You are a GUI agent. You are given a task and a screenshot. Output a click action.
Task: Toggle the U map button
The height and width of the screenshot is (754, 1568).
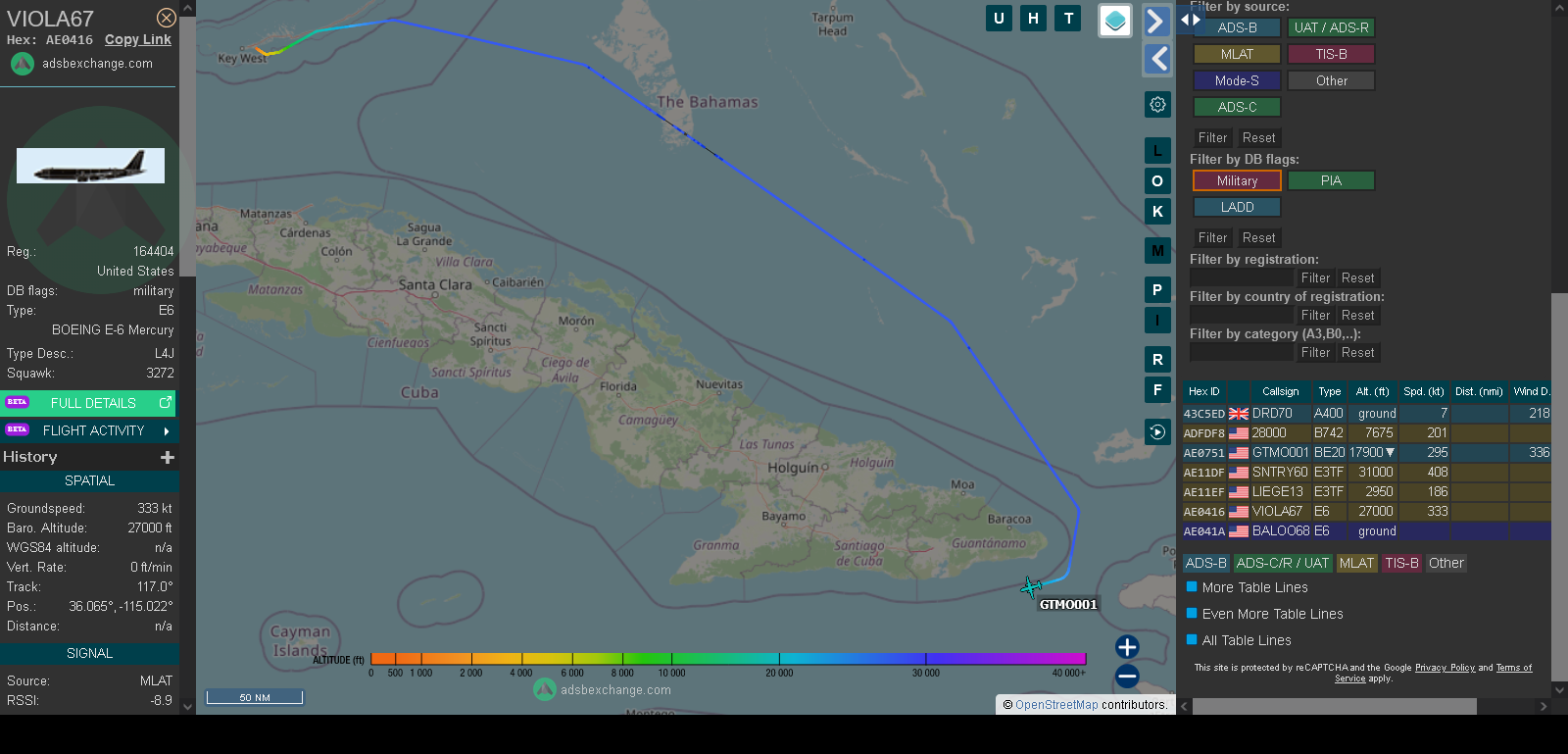[999, 18]
